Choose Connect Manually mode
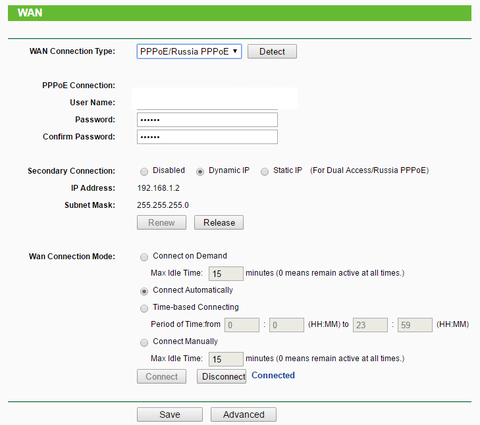Image resolution: width=480 pixels, height=425 pixels. point(144,343)
